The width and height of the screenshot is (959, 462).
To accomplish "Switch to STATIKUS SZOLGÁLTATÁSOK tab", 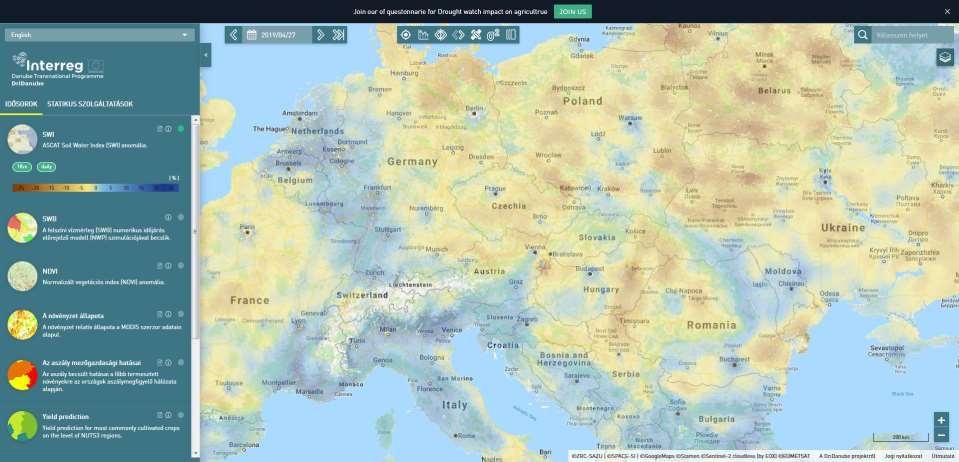I will [x=90, y=104].
